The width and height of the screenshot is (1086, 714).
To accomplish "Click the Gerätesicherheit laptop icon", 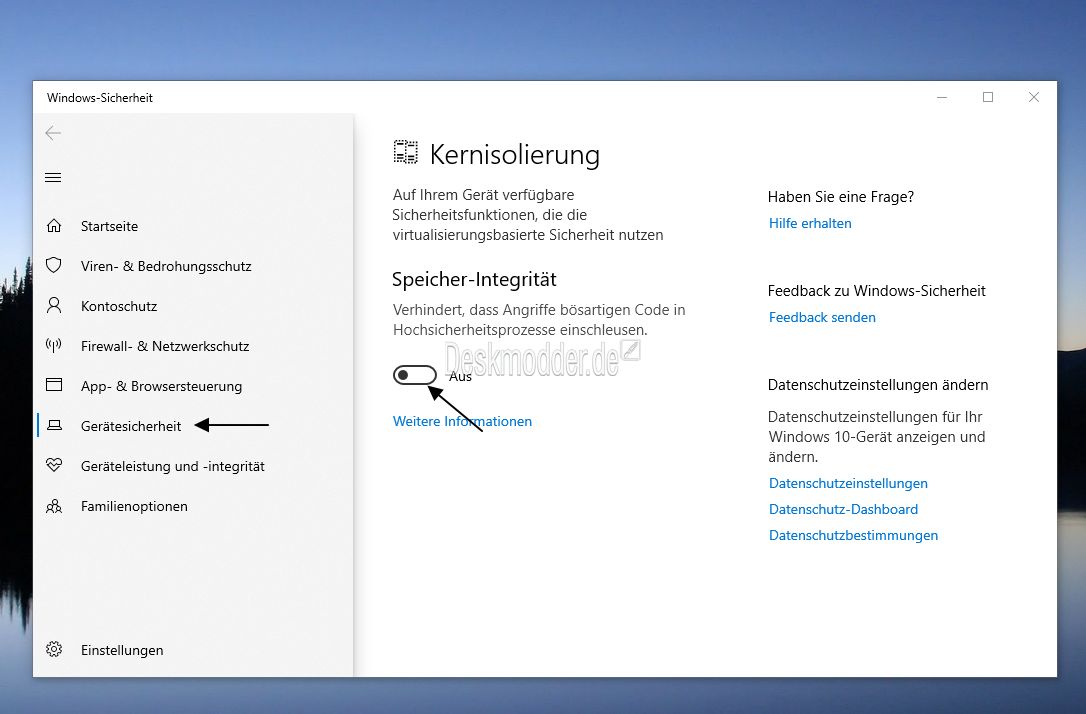I will pos(54,425).
